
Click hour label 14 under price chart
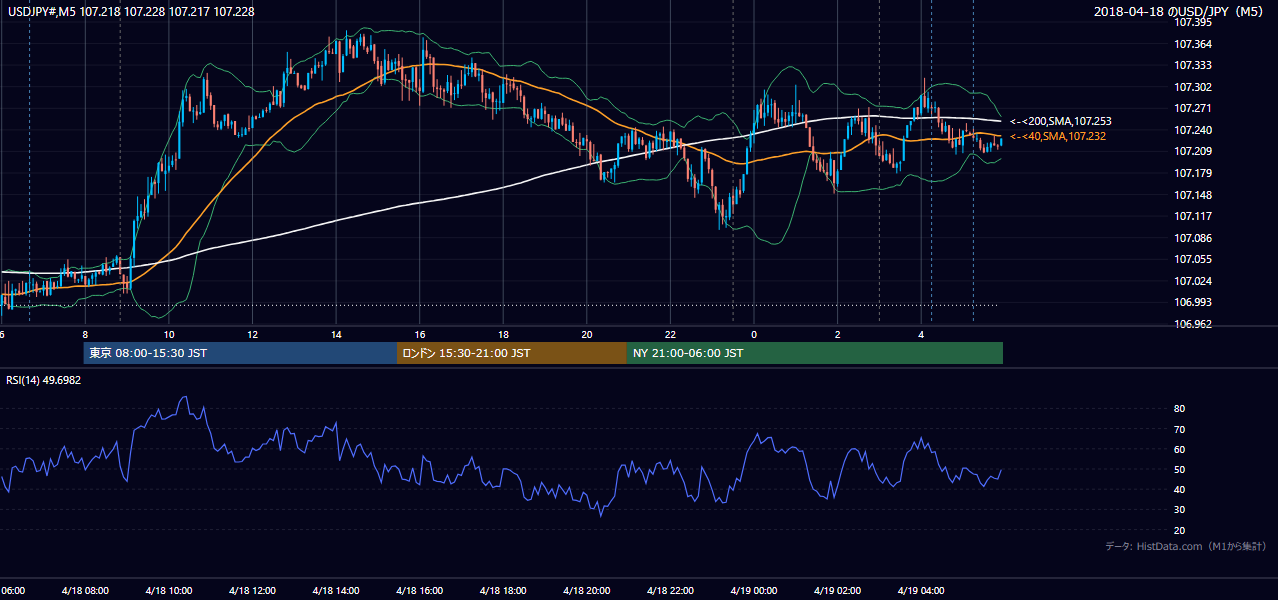point(337,335)
